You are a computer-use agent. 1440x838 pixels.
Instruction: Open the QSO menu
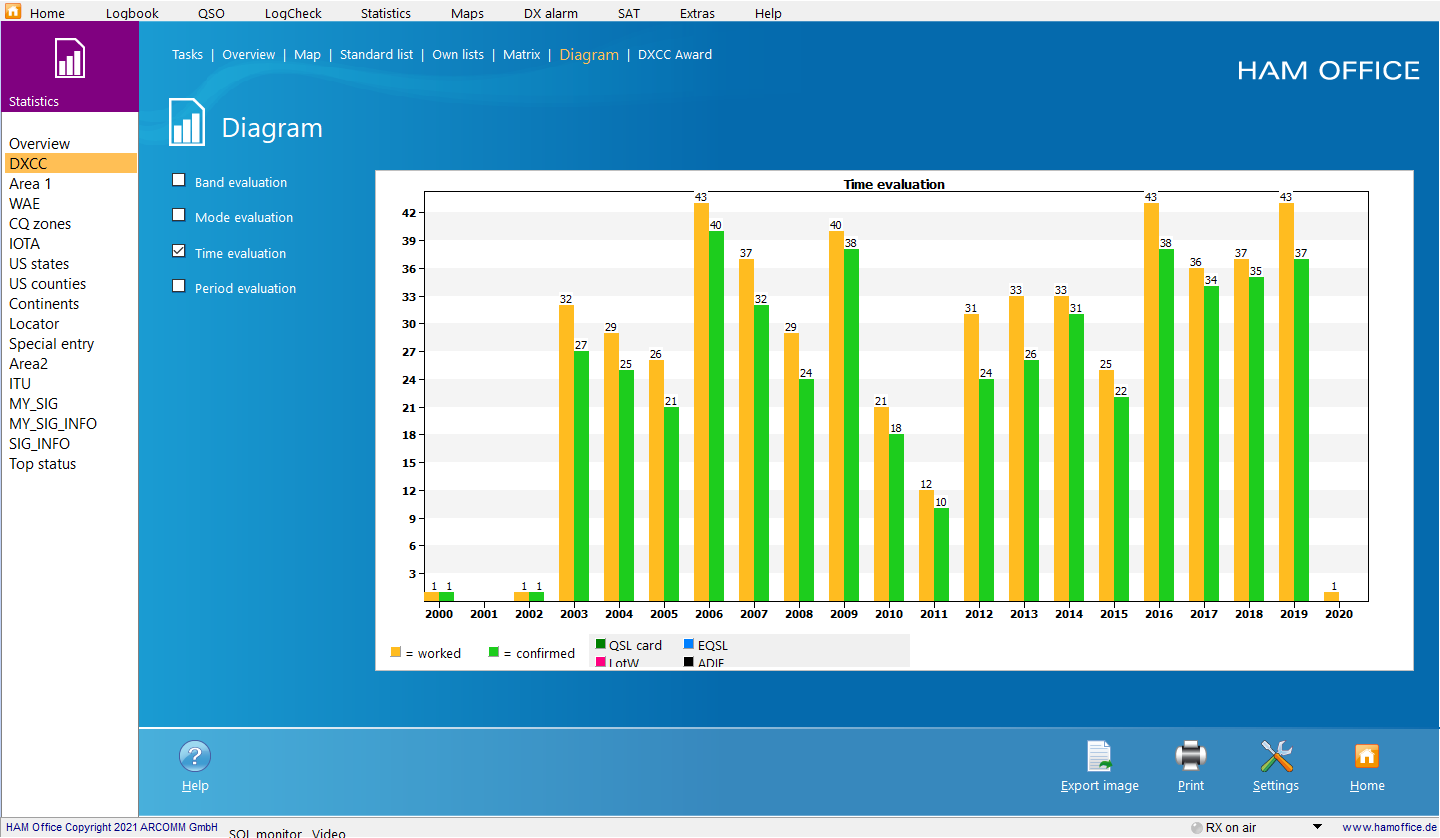coord(211,14)
